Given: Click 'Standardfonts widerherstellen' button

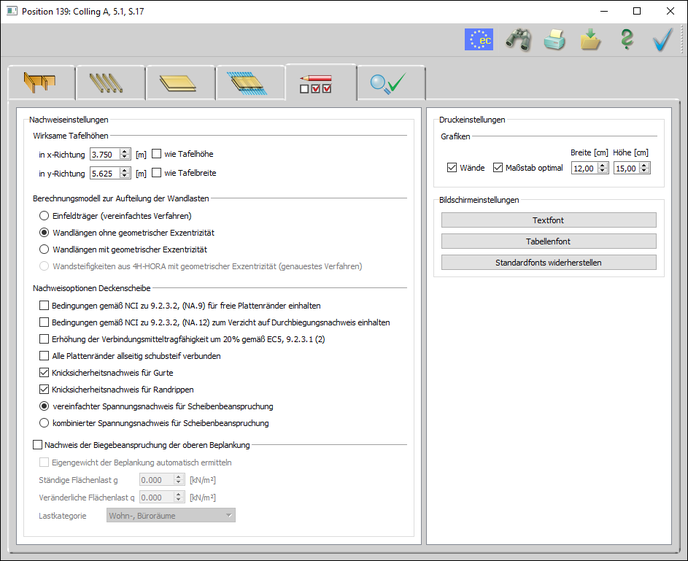Looking at the screenshot, I should click(x=548, y=262).
